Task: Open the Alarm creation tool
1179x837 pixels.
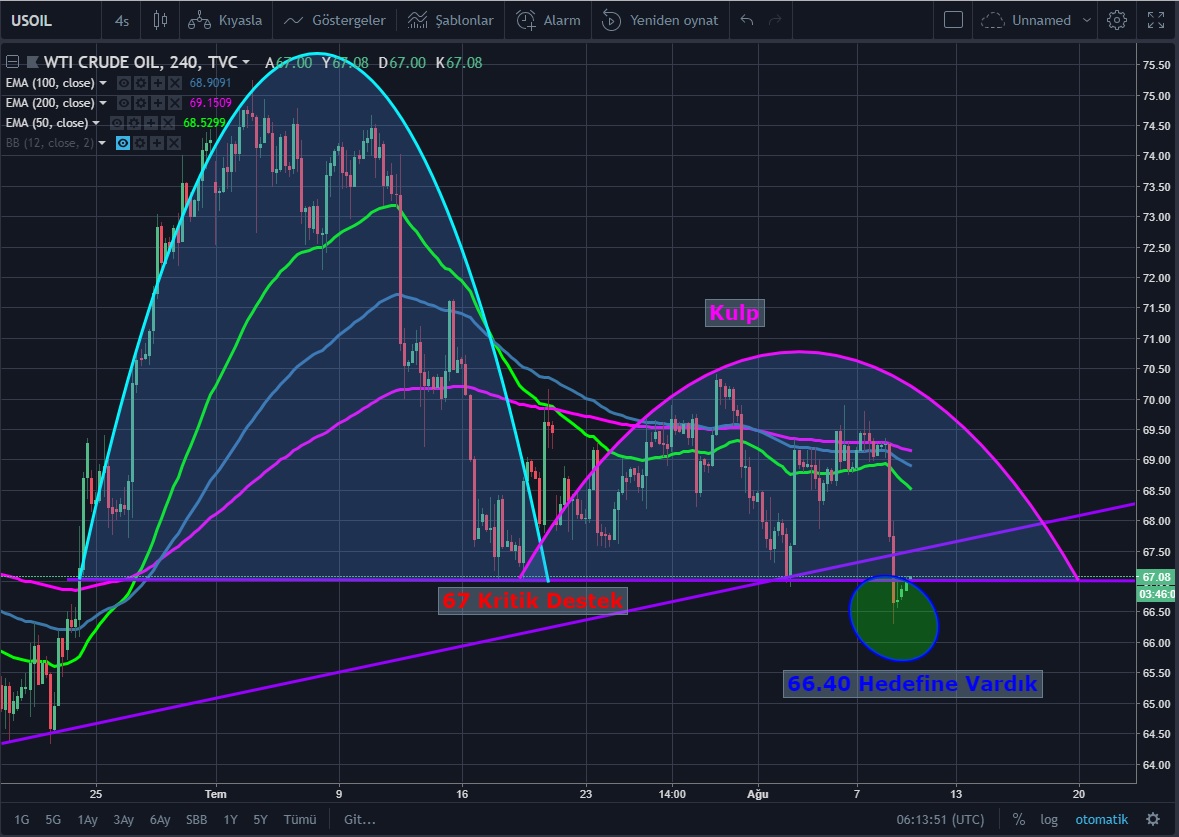Action: pos(549,20)
